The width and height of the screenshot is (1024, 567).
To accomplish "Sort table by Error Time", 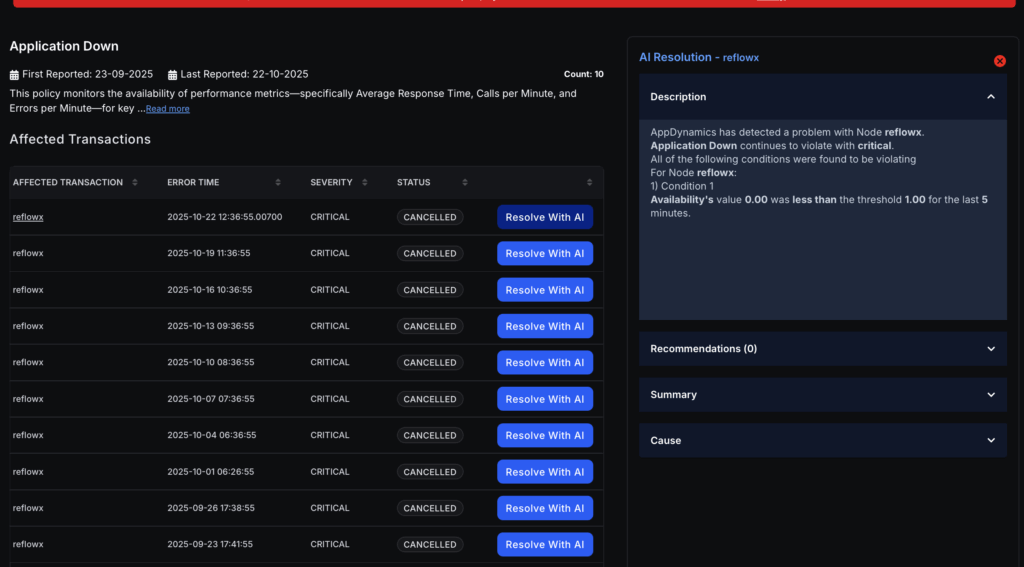I will (x=279, y=183).
